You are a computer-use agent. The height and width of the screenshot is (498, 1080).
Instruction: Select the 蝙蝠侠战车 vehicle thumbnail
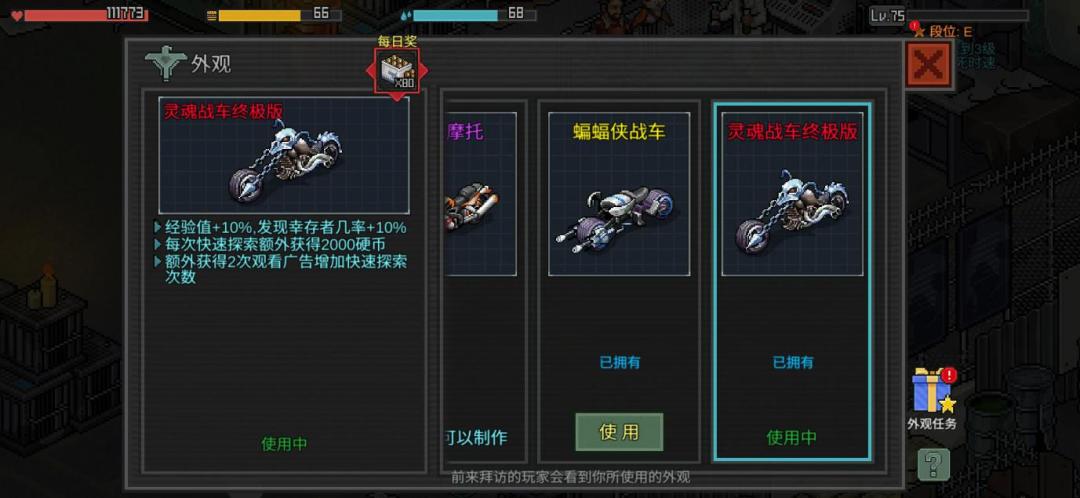(619, 194)
